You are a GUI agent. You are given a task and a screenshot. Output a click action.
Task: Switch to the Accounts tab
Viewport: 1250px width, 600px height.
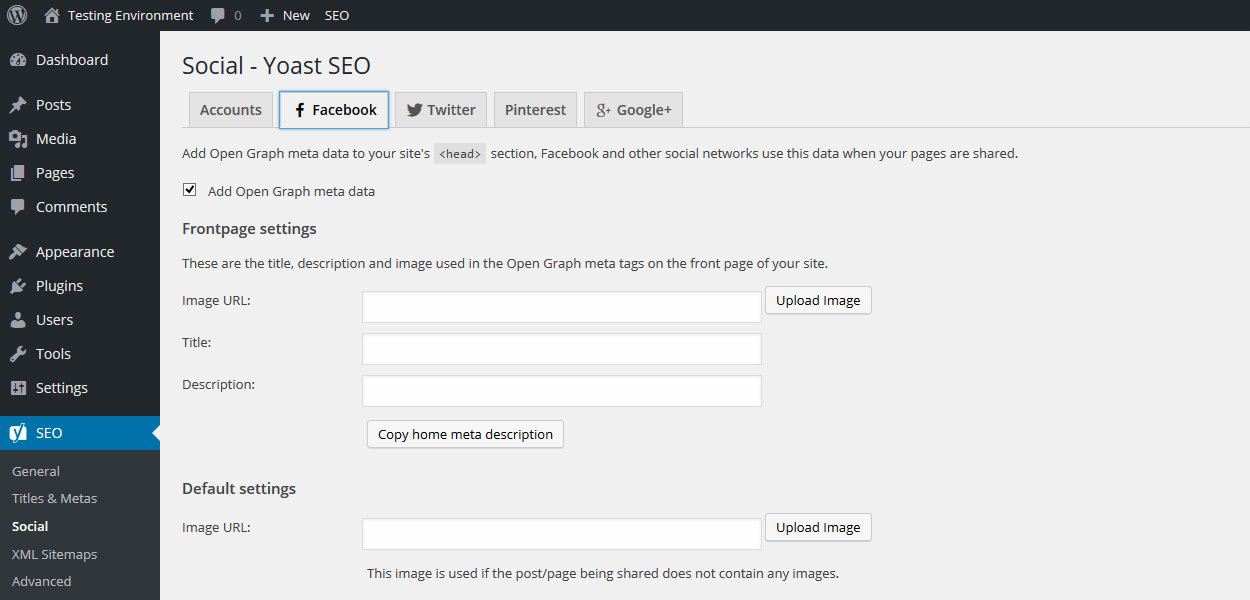coord(231,110)
